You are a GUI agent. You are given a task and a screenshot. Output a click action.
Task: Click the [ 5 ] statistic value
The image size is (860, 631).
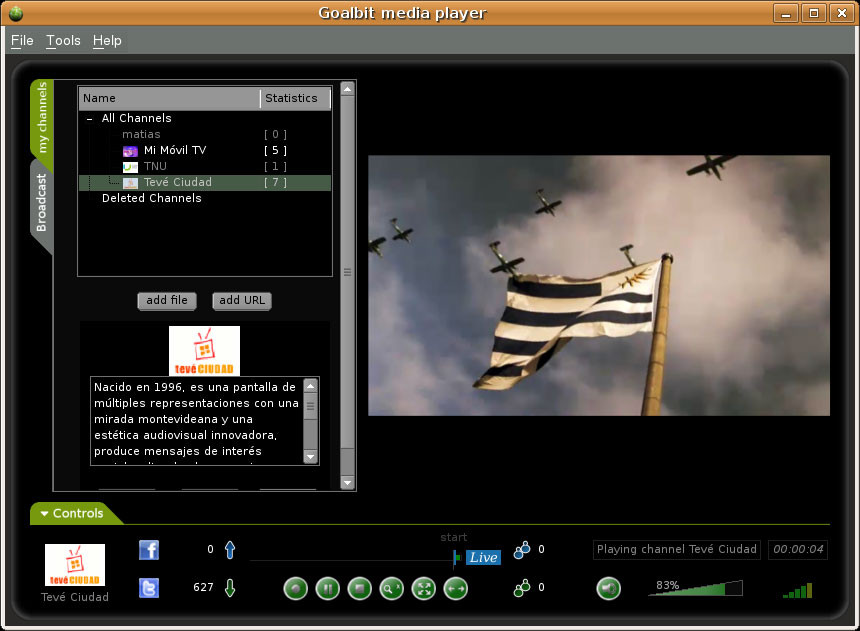[x=275, y=150]
